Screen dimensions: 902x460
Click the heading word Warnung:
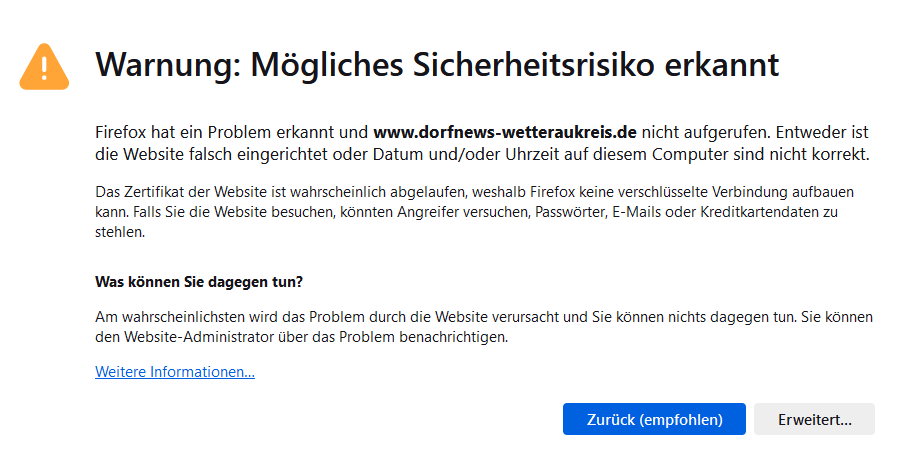tap(169, 66)
